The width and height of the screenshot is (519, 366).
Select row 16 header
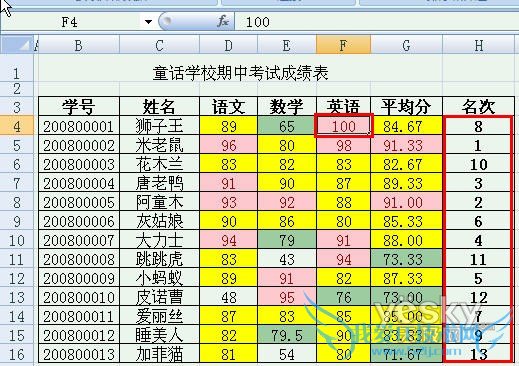click(x=17, y=354)
